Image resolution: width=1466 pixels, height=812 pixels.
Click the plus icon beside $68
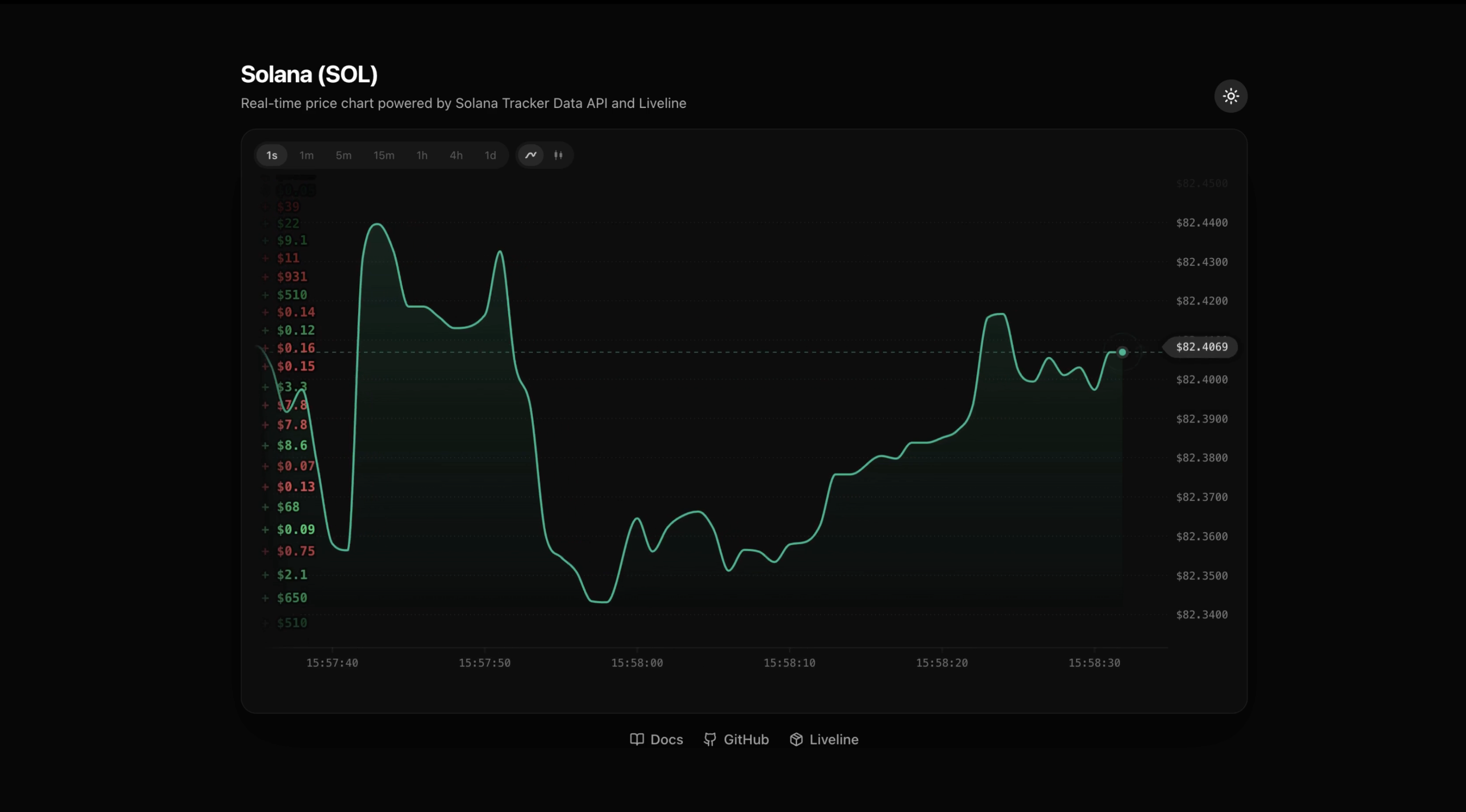[265, 507]
